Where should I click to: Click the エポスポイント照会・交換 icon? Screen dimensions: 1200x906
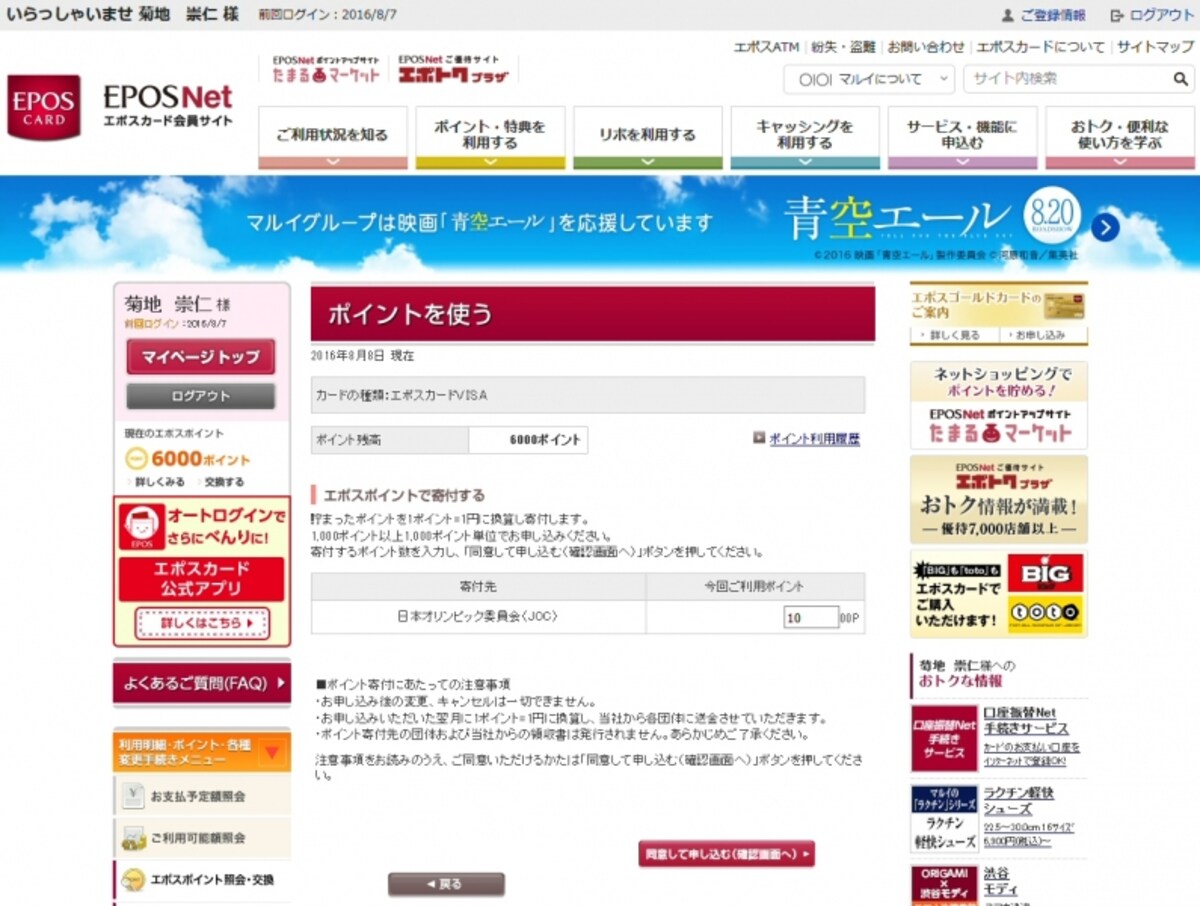tap(134, 880)
